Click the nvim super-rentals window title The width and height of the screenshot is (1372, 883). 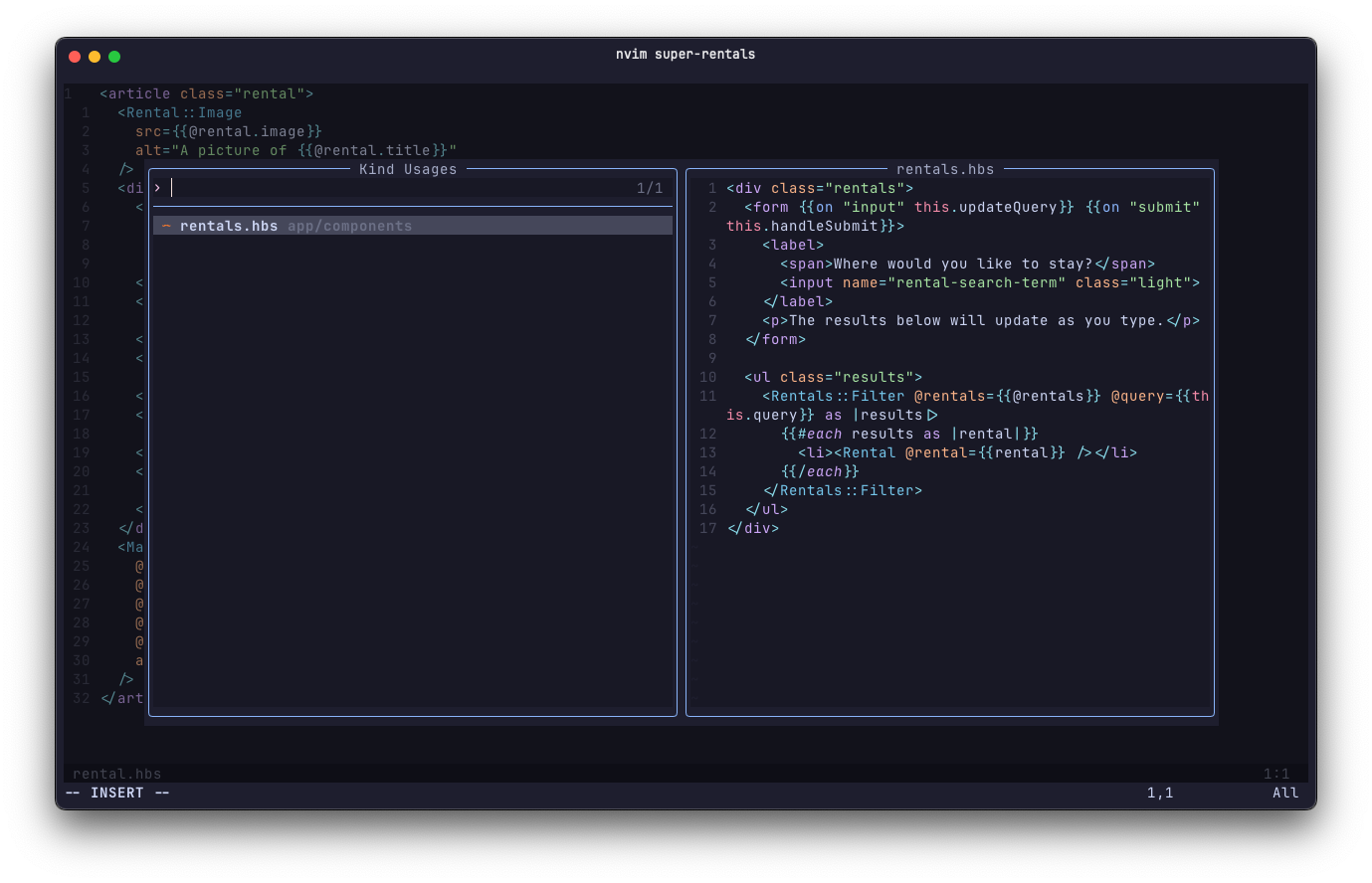686,54
